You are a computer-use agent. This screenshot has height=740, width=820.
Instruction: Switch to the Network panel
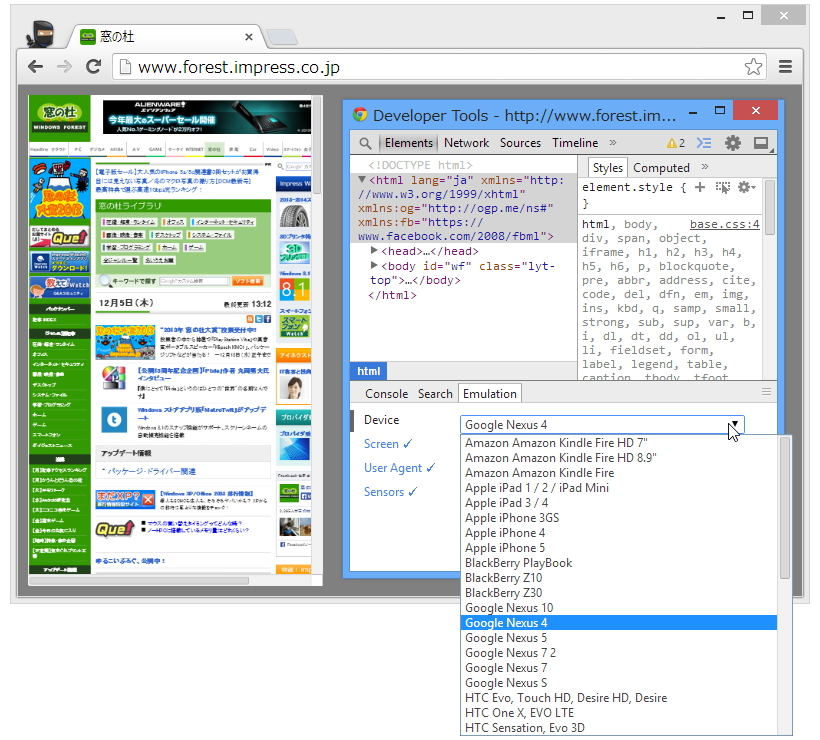point(466,143)
